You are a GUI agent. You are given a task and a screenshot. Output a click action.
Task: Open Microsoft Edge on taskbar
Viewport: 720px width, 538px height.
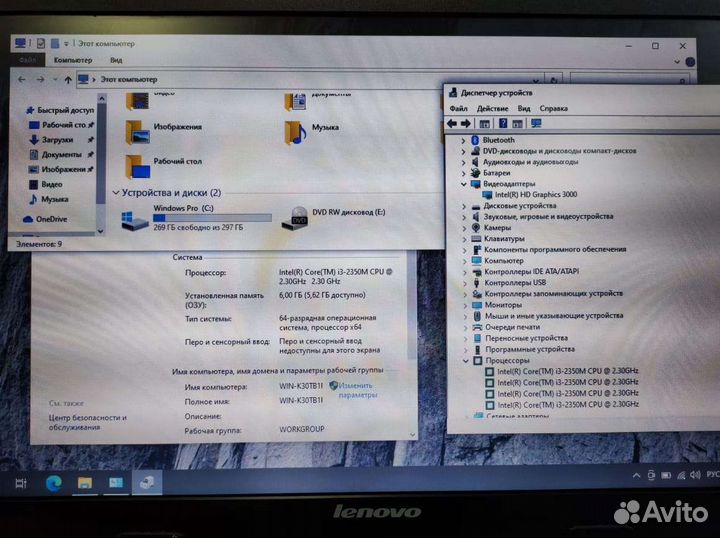[54, 483]
